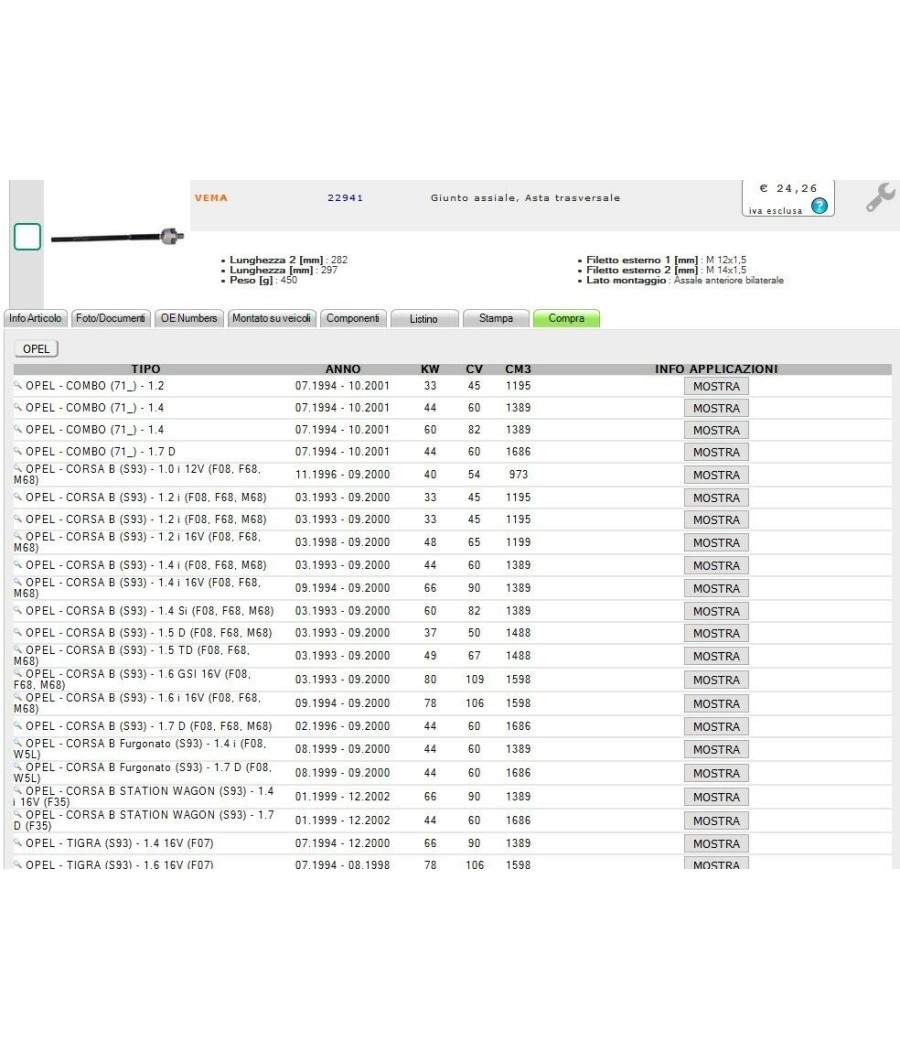Click magnifier icon for TIGRA 1.6 16V
Image resolution: width=900 pixels, height=1050 pixels.
point(18,864)
